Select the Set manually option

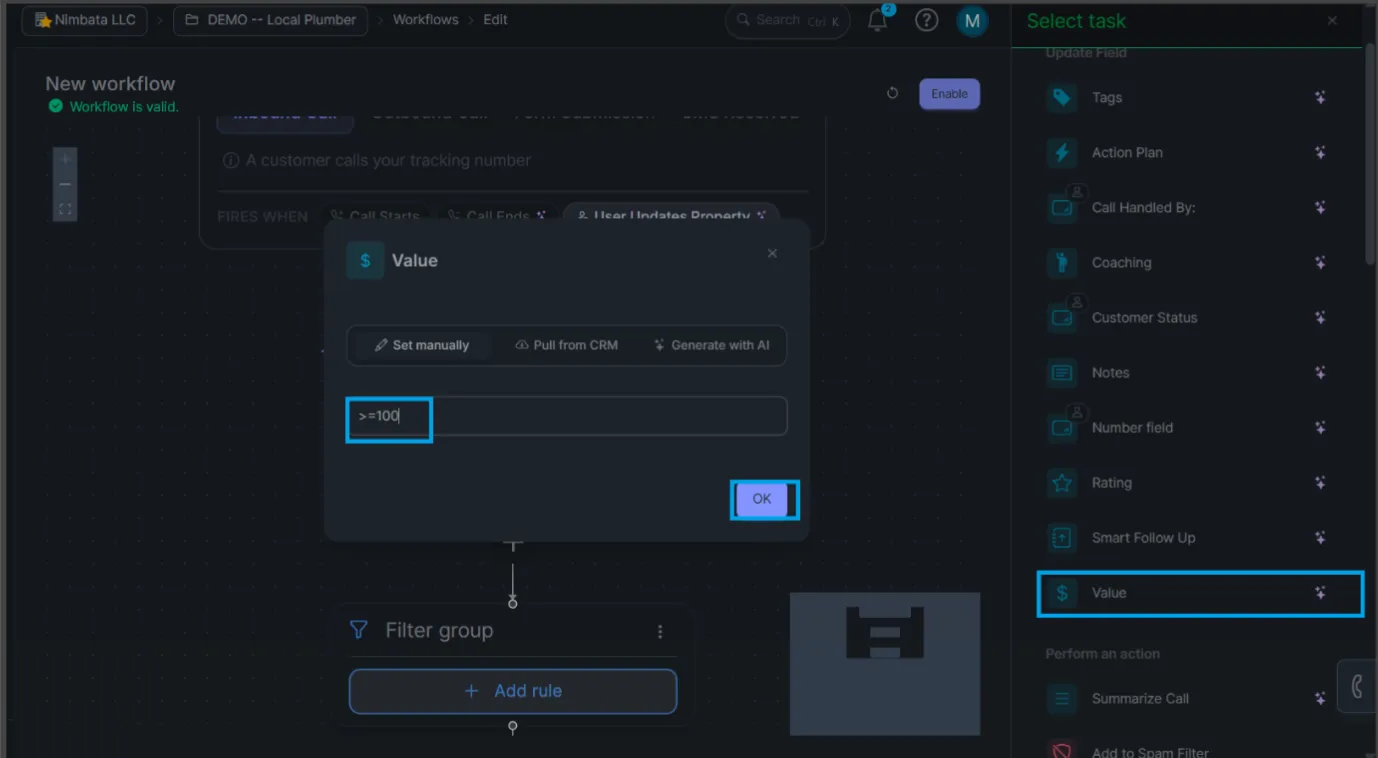point(421,345)
